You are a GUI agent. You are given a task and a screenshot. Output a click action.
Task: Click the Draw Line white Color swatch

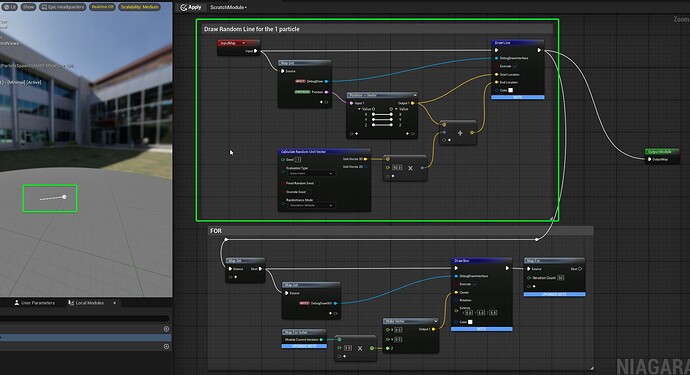click(510, 90)
